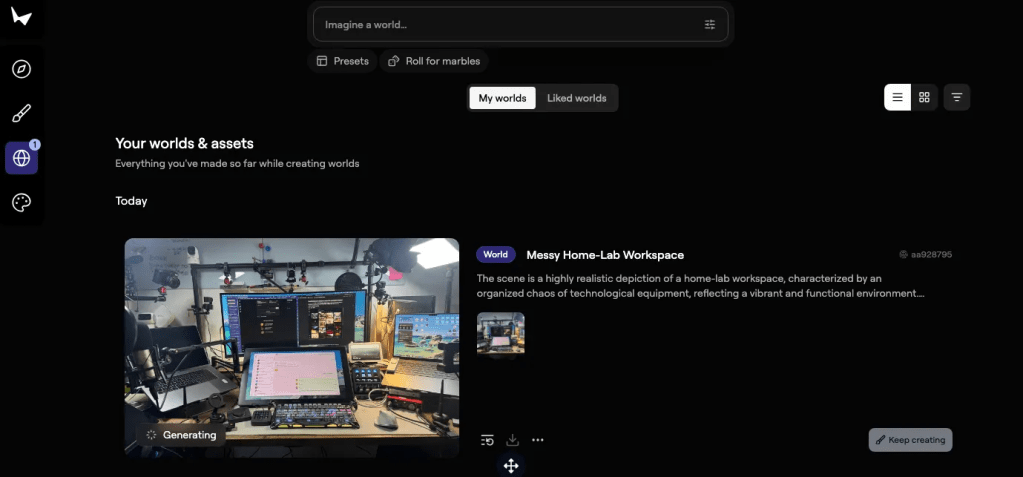Select the My worlds tab
Viewport: 1023px width, 477px height.
click(x=502, y=98)
